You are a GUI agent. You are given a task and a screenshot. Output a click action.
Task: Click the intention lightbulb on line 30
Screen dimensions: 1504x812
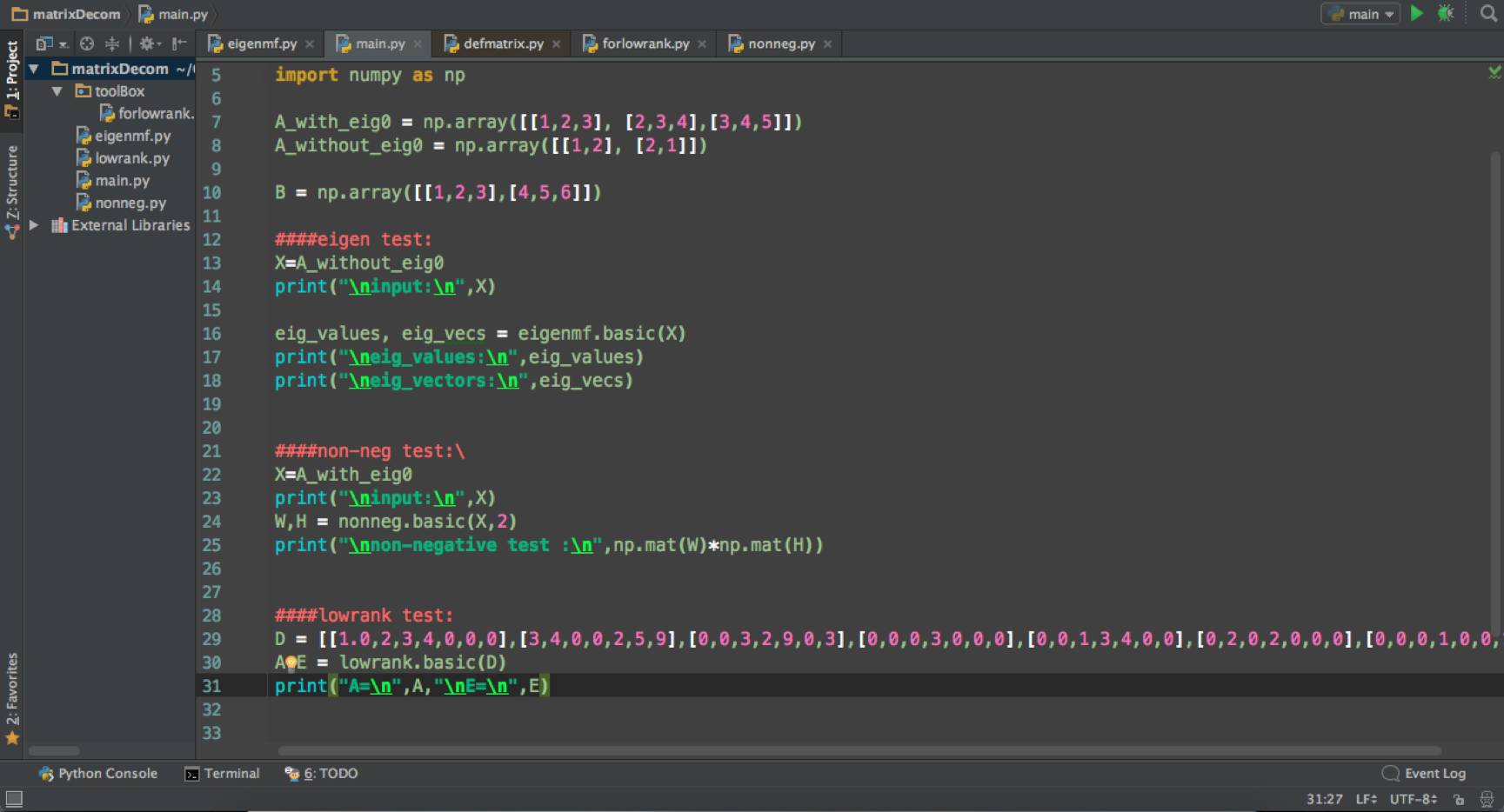point(291,663)
